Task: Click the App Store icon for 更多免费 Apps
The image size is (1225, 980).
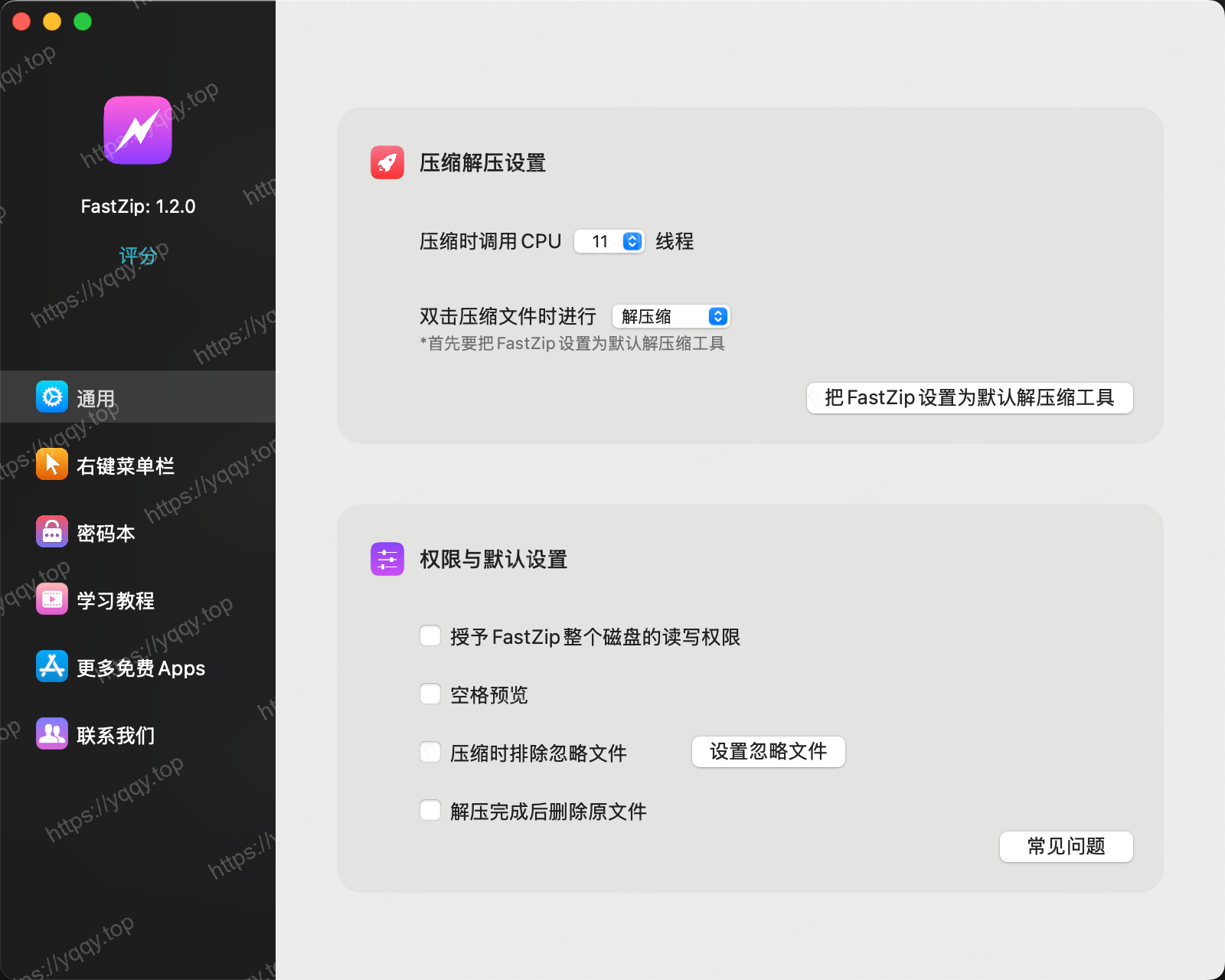Action: (52, 667)
